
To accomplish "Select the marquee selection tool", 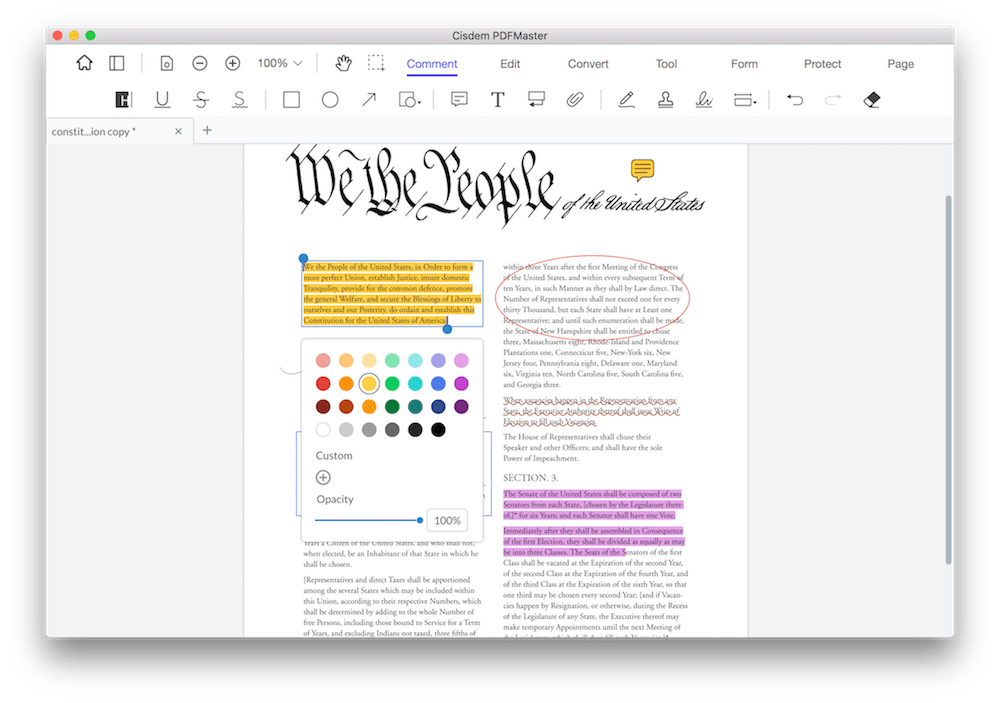I will (x=376, y=63).
